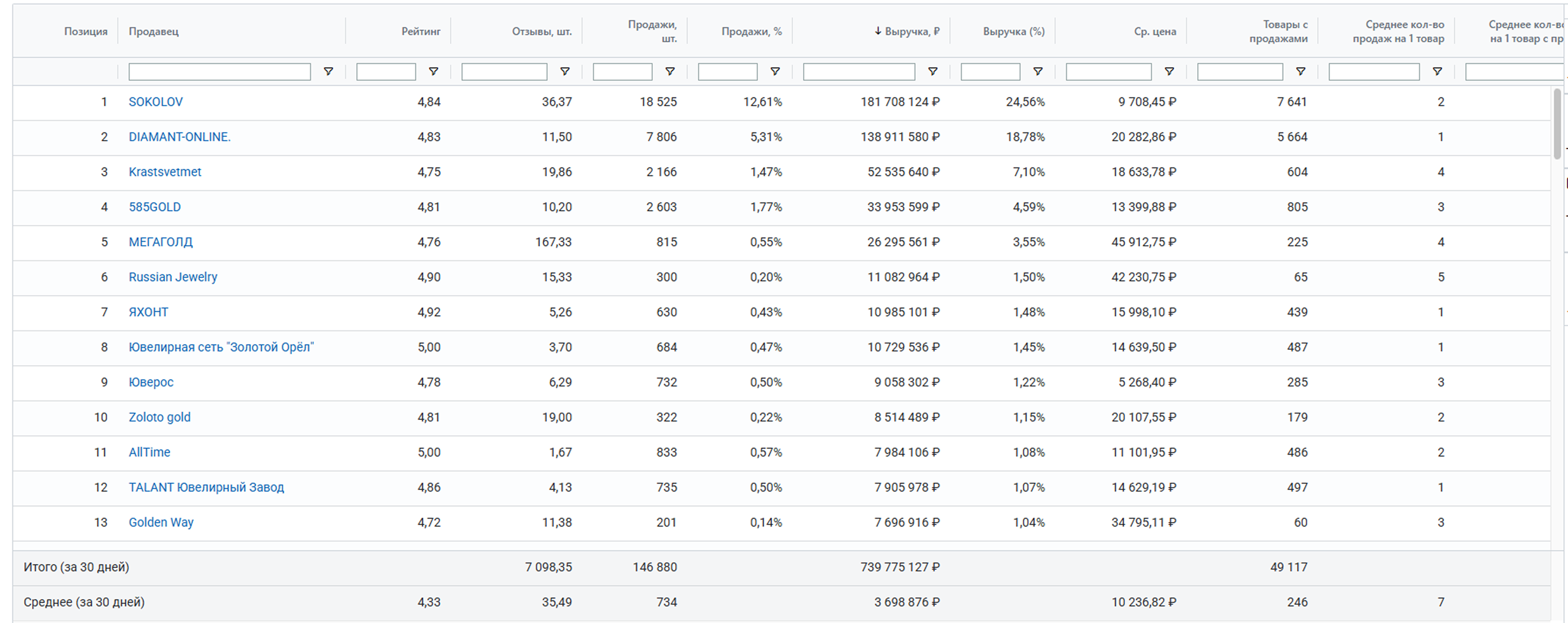Open the SOKOLOV seller link

155,102
